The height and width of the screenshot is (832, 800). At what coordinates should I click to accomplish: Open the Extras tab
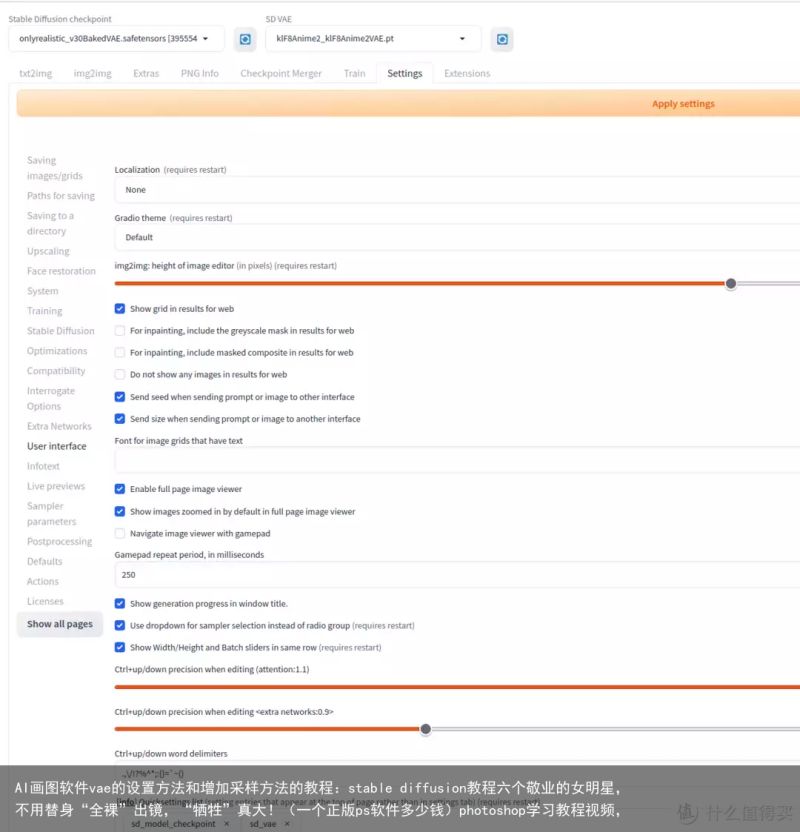point(146,73)
